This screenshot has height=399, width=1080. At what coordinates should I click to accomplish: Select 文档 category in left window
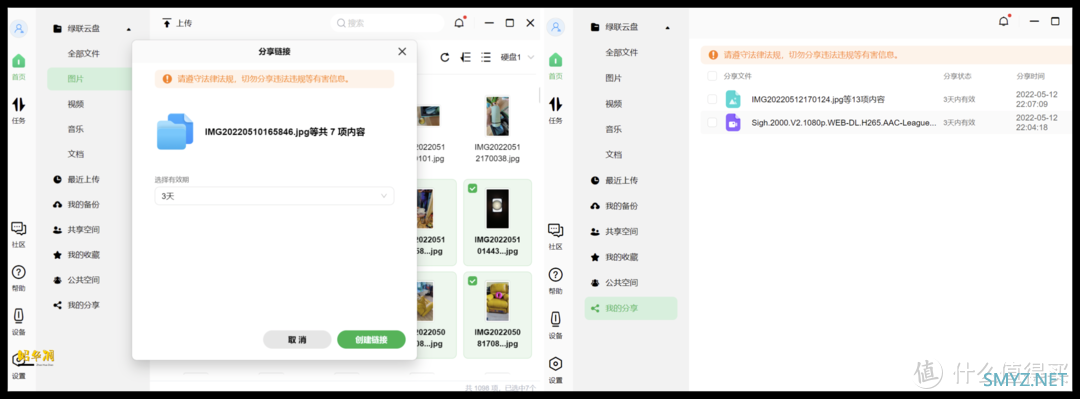[76, 154]
